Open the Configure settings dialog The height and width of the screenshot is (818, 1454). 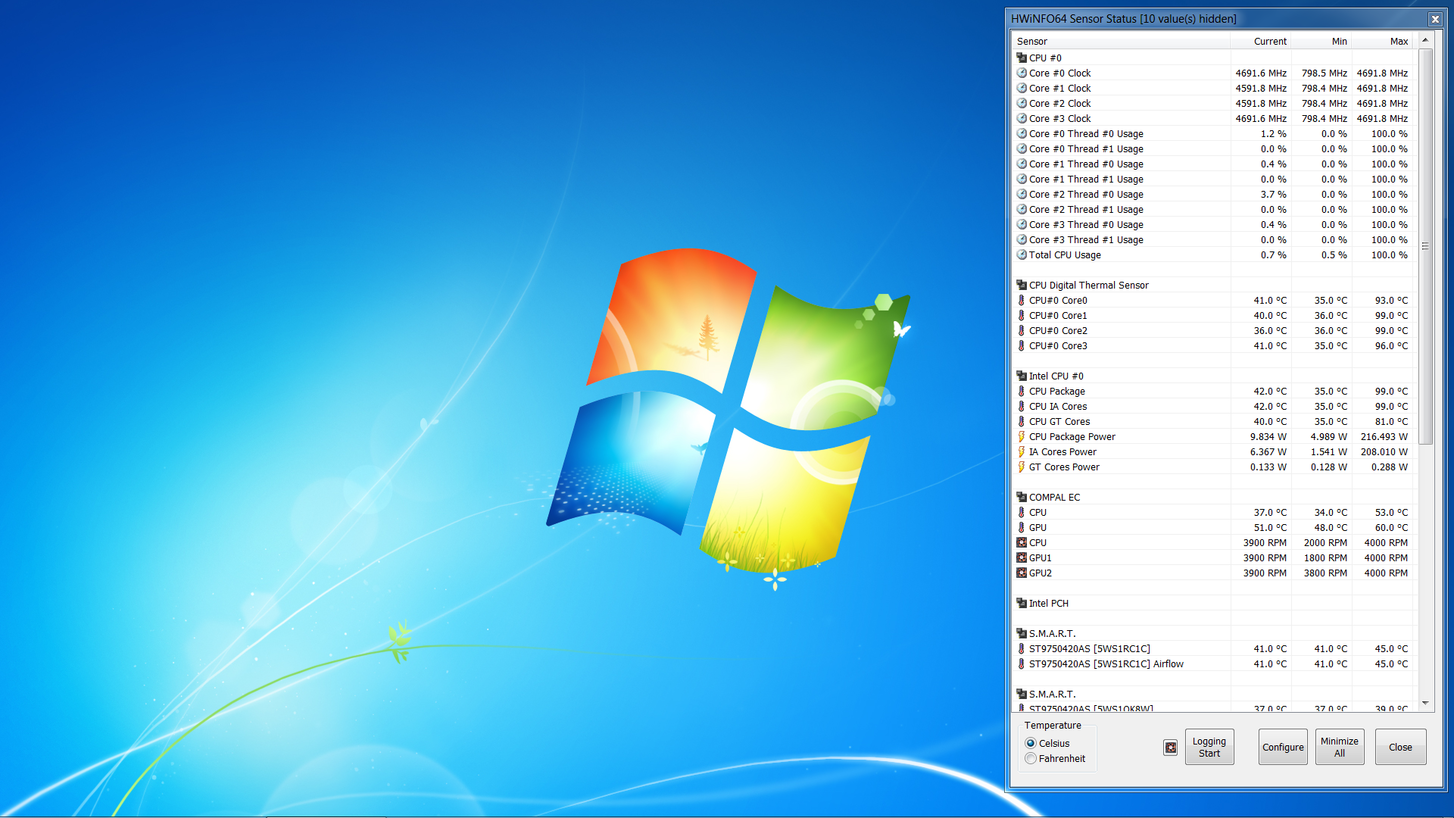pyautogui.click(x=1282, y=748)
